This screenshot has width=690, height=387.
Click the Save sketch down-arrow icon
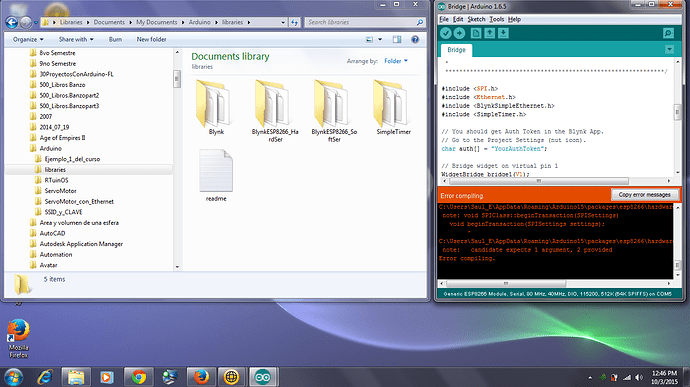pyautogui.click(x=503, y=33)
